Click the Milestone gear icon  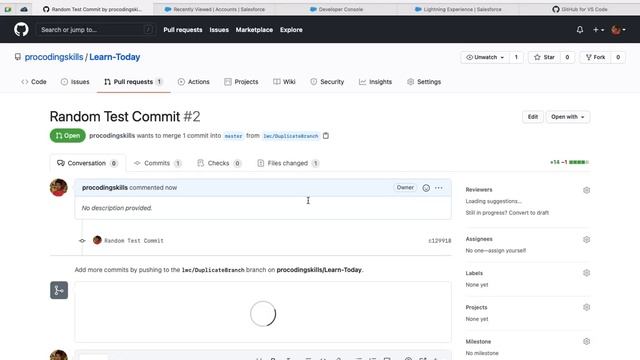(x=587, y=342)
